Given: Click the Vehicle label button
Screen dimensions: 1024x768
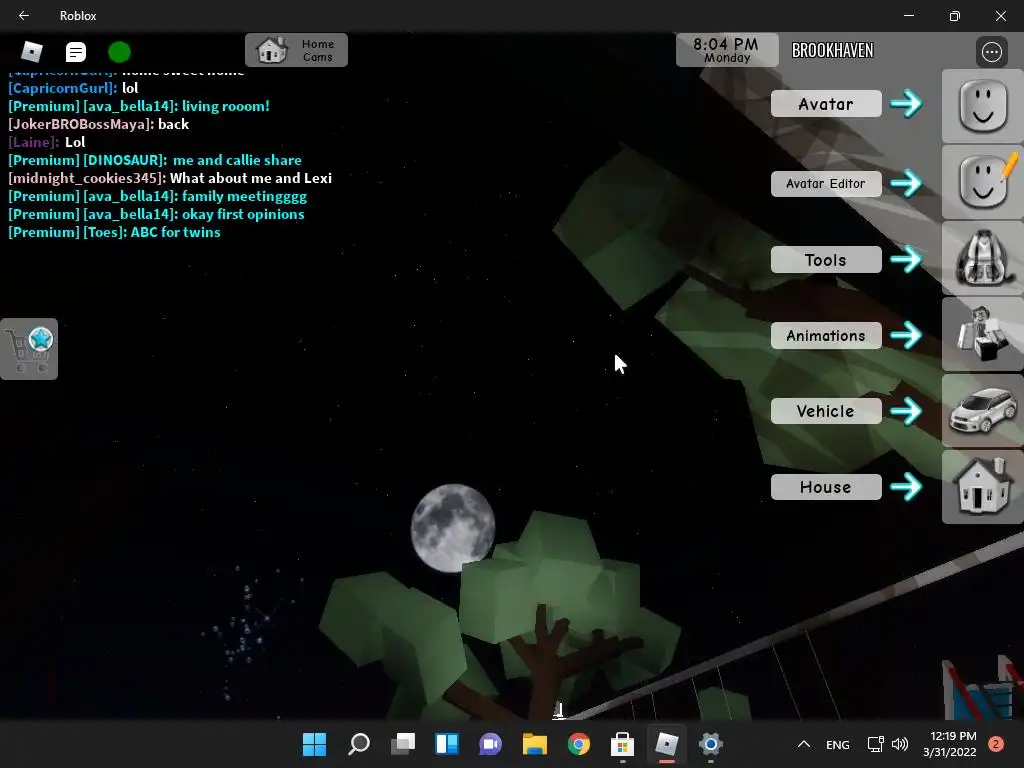Looking at the screenshot, I should [825, 411].
